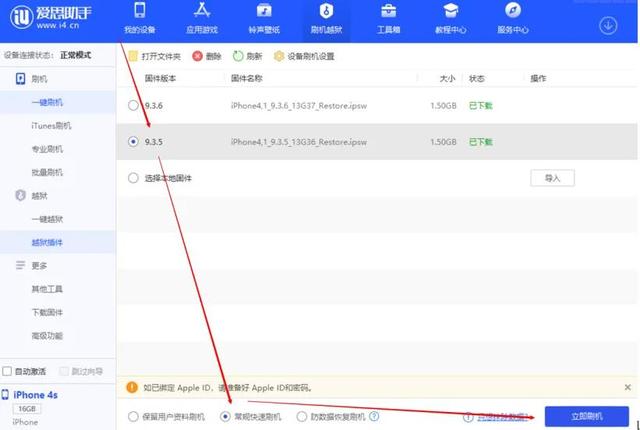Open 批量刷机 in sidebar

[47, 172]
